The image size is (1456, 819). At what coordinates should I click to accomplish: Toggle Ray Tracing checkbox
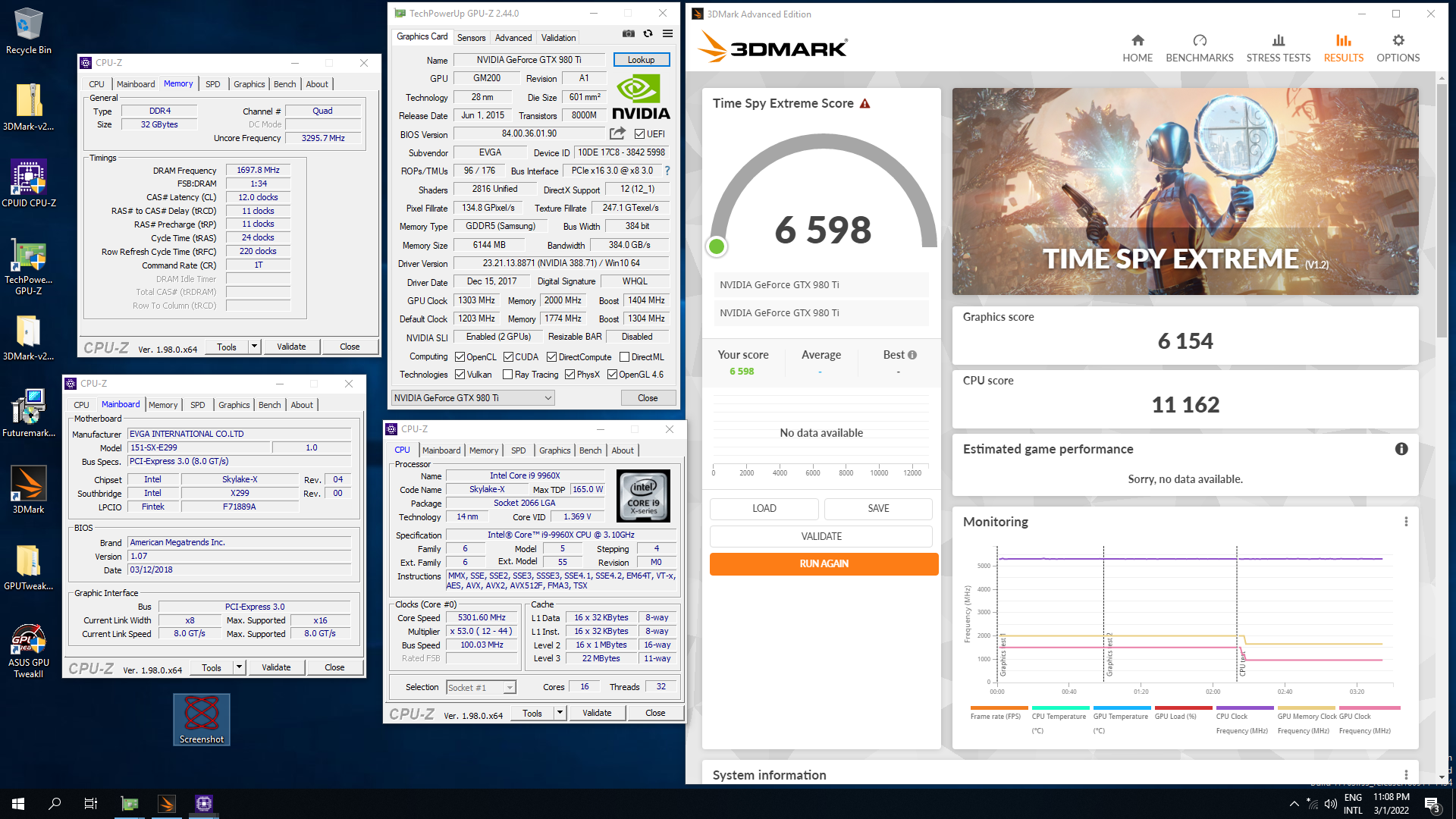507,375
